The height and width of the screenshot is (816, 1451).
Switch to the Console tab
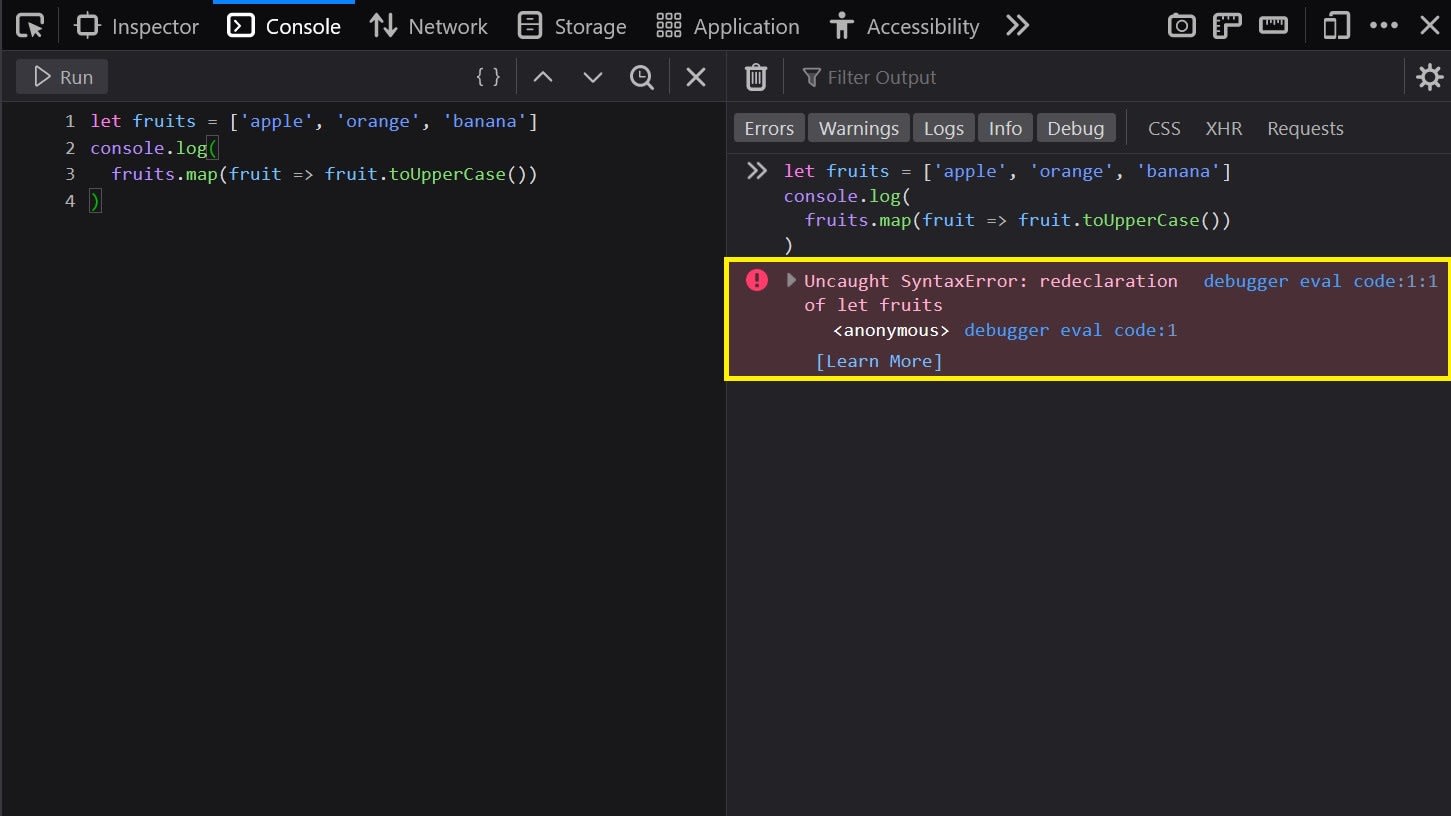(284, 26)
